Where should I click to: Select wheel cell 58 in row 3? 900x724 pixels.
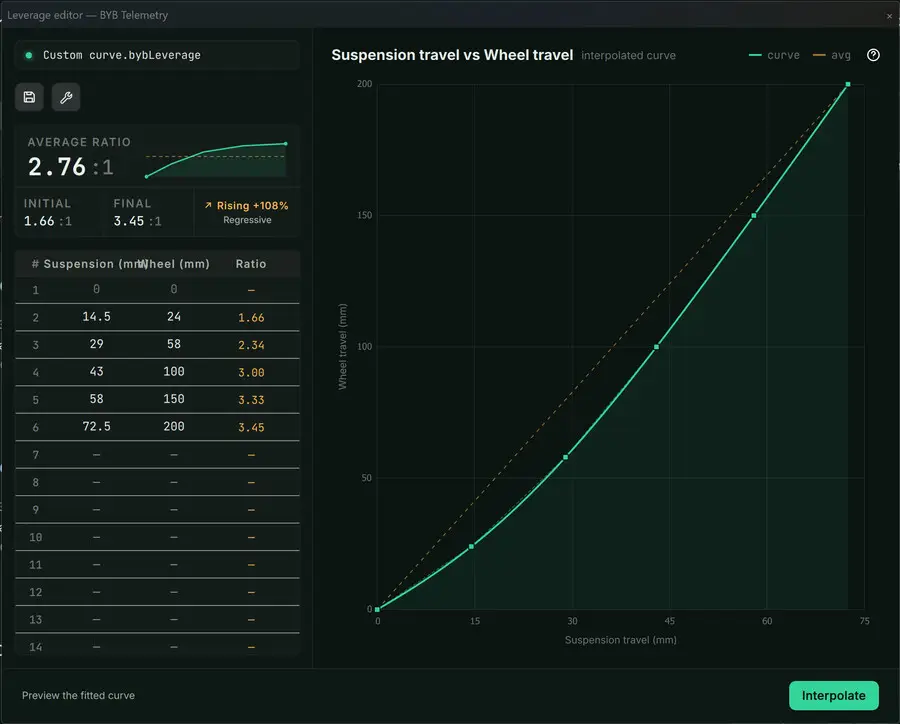coord(174,344)
